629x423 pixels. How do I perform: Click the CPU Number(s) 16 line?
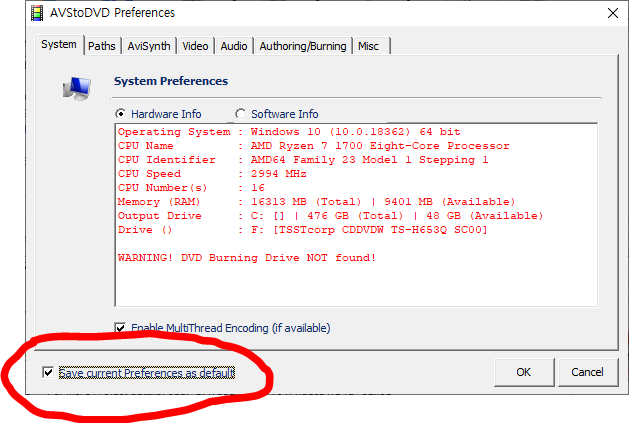191,188
